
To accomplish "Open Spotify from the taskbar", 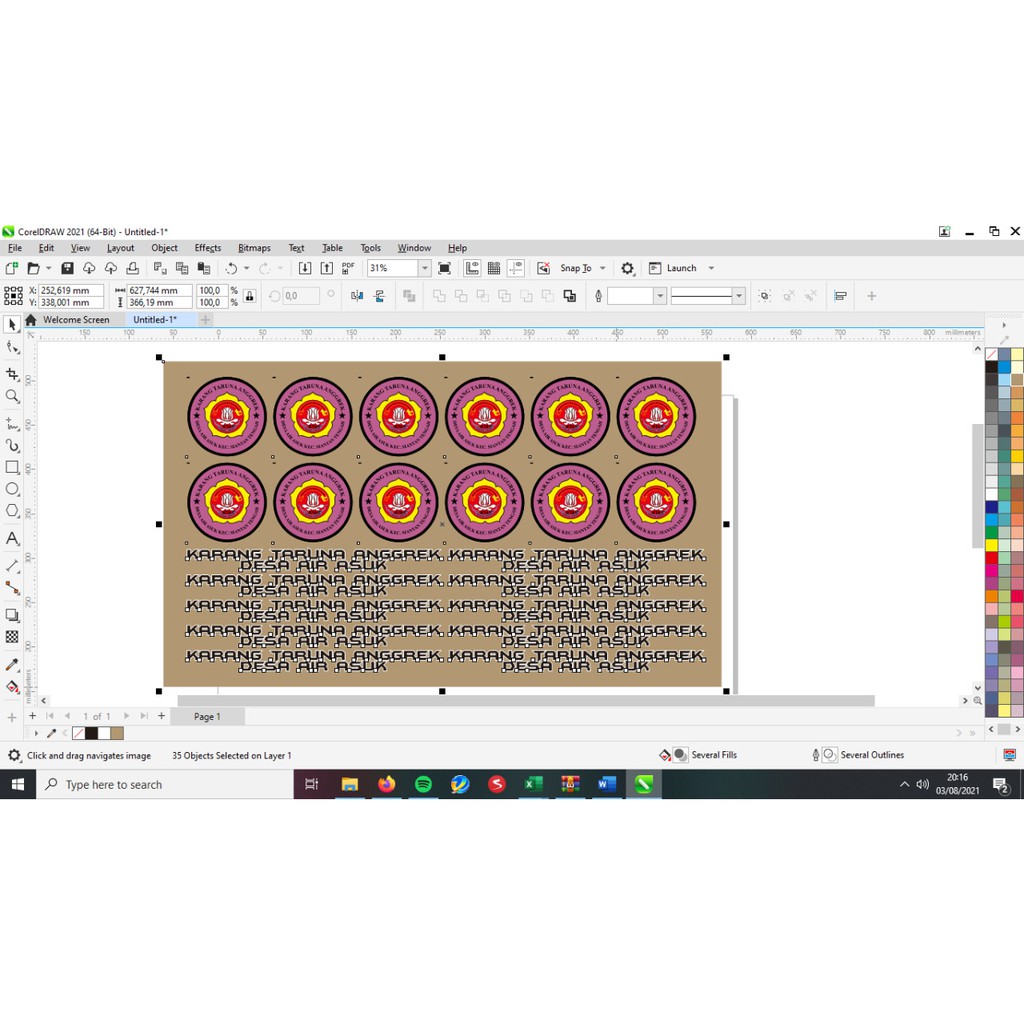I will (x=423, y=784).
